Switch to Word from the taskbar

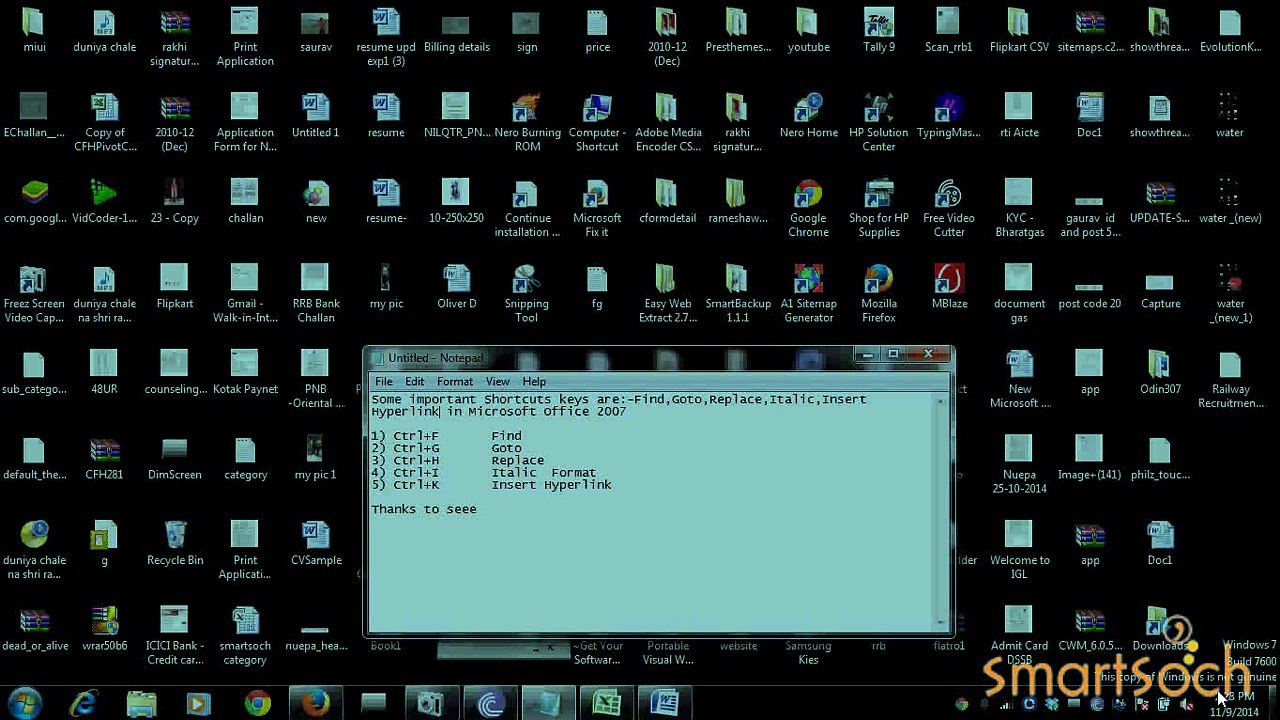coord(665,703)
